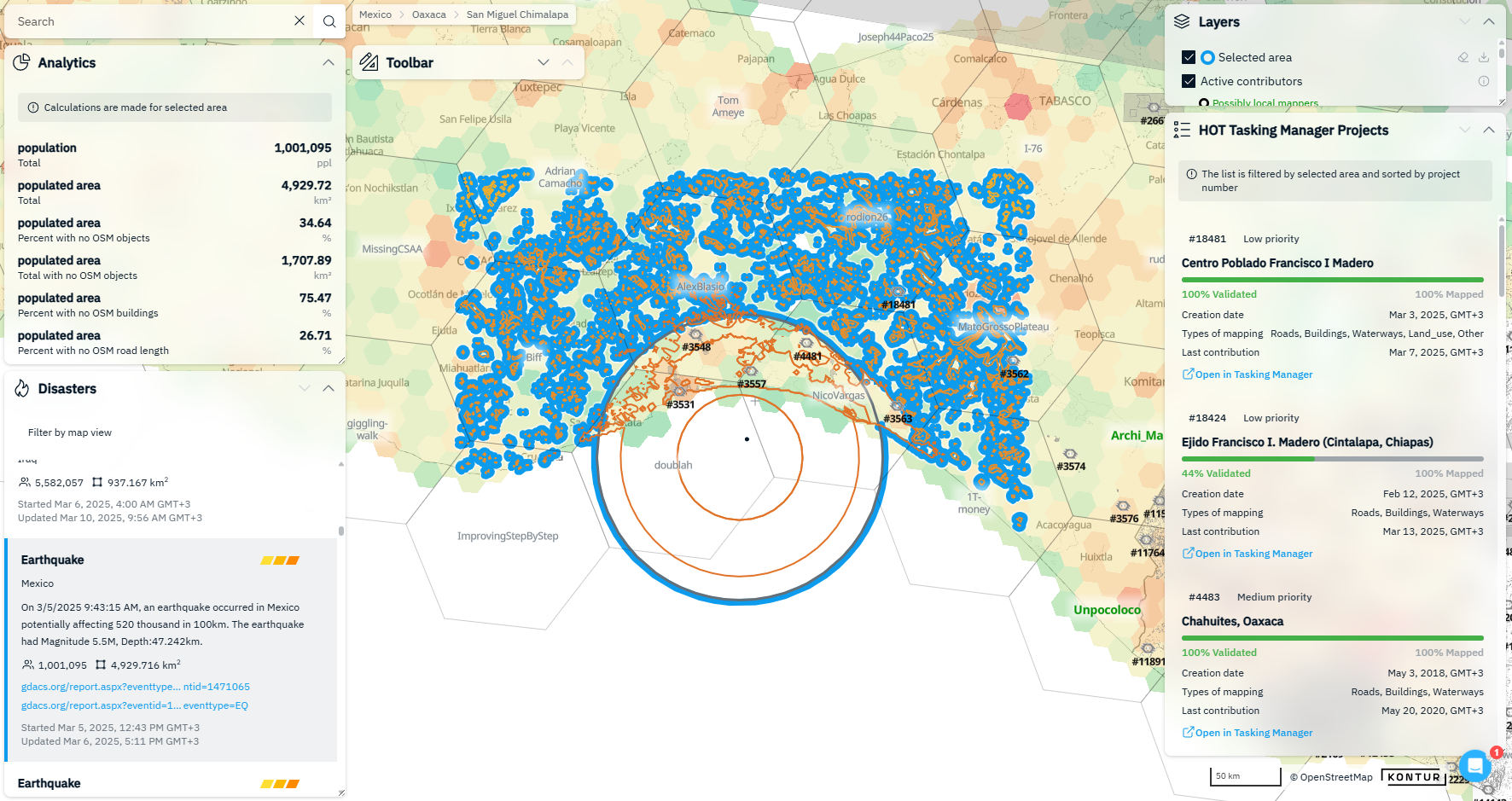Click map marker for project #3562
Screen dimensions: 1512x801
[x=1014, y=362]
